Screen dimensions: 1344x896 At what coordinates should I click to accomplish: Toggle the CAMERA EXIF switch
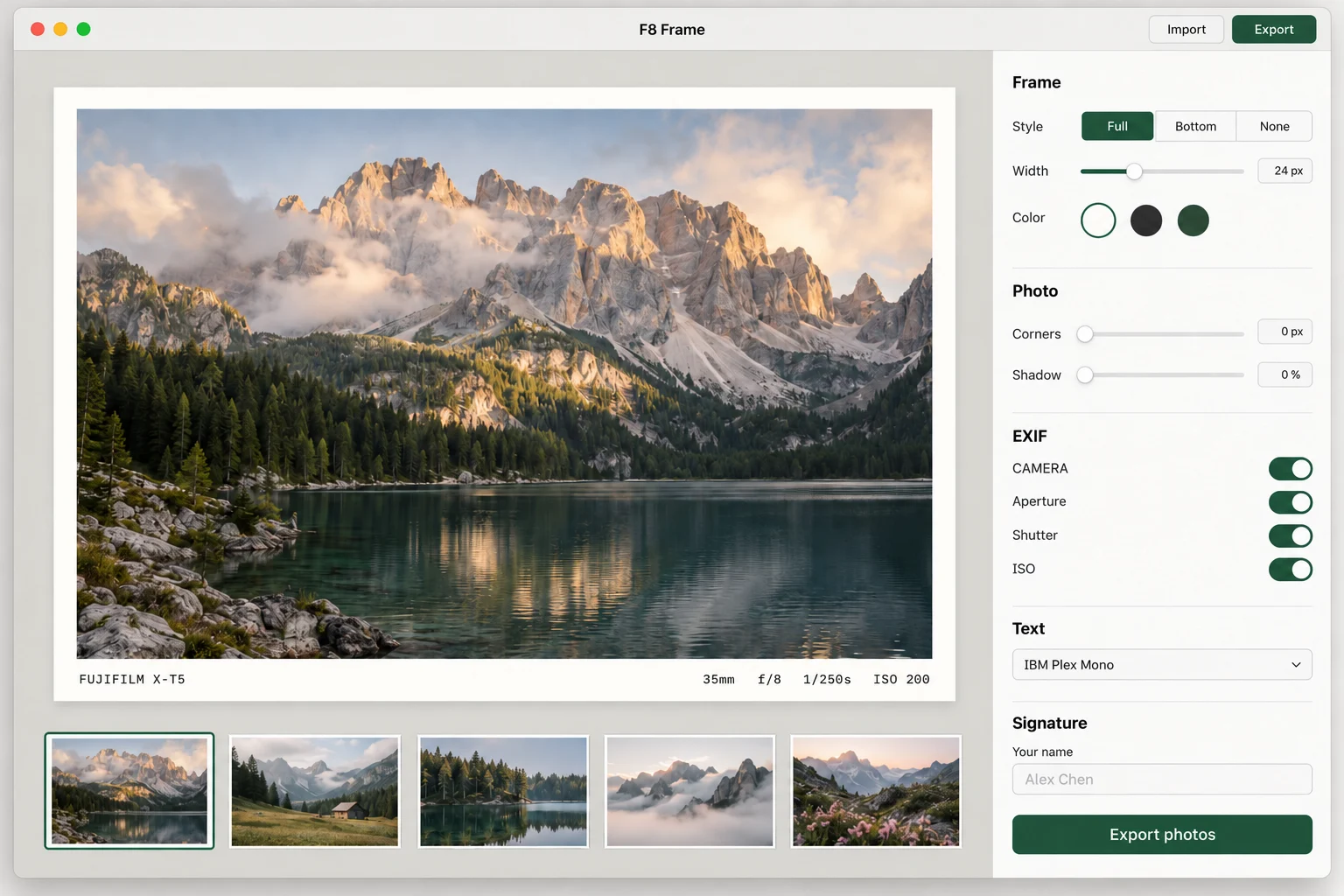coord(1291,469)
